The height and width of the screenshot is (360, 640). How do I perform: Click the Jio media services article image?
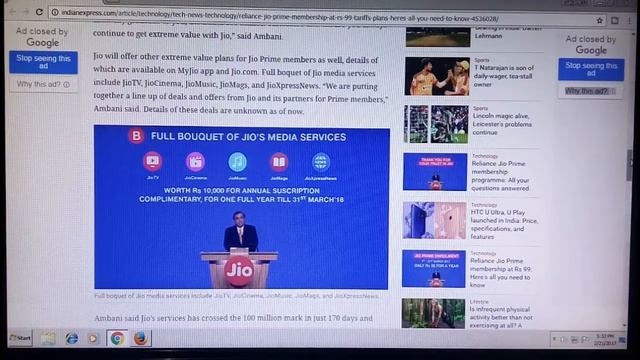[x=241, y=207]
